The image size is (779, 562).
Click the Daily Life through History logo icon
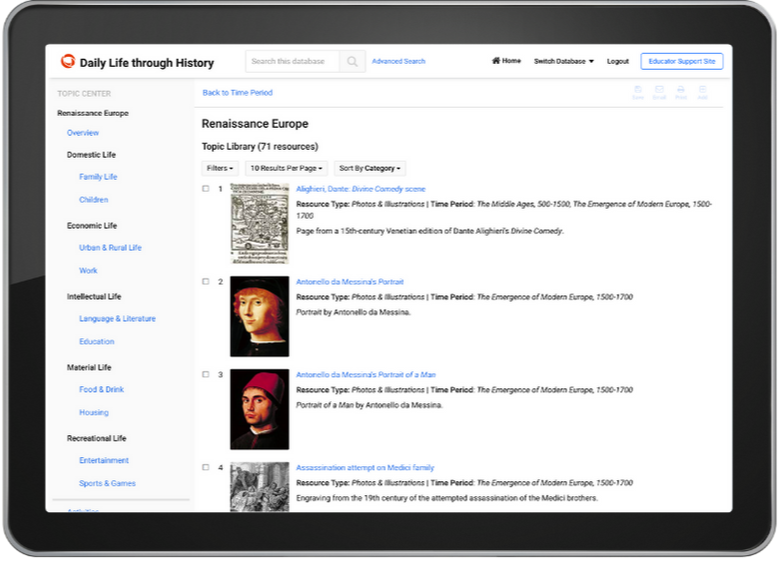click(68, 61)
